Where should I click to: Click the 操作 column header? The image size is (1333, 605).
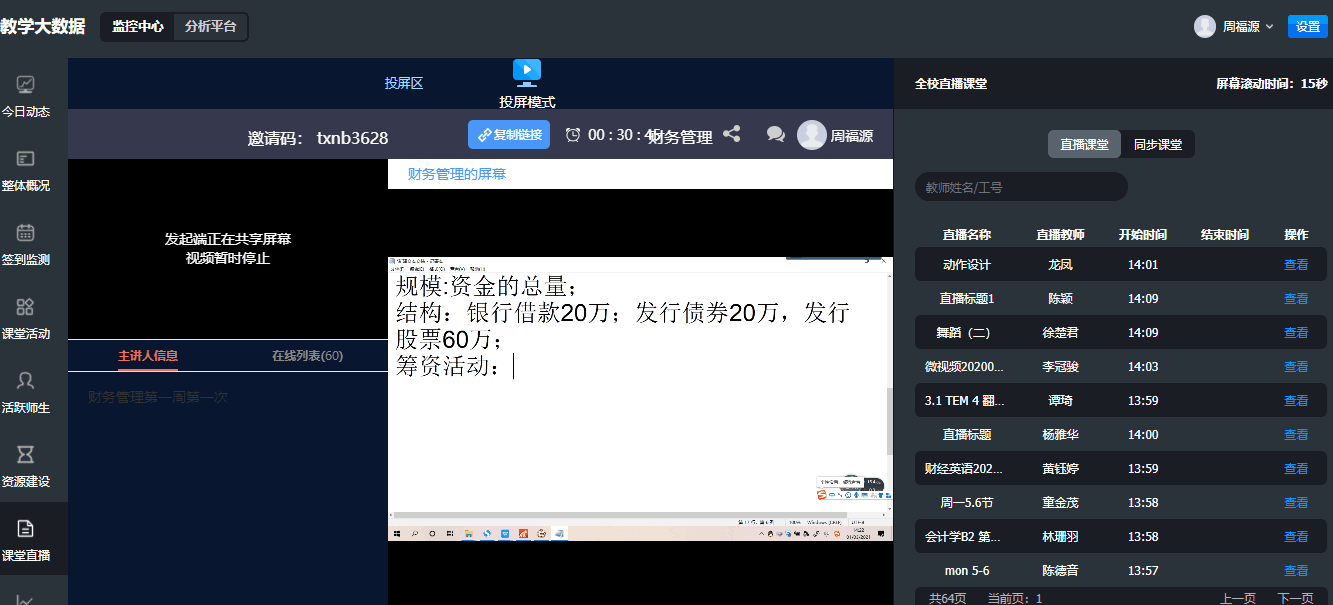click(x=1296, y=235)
